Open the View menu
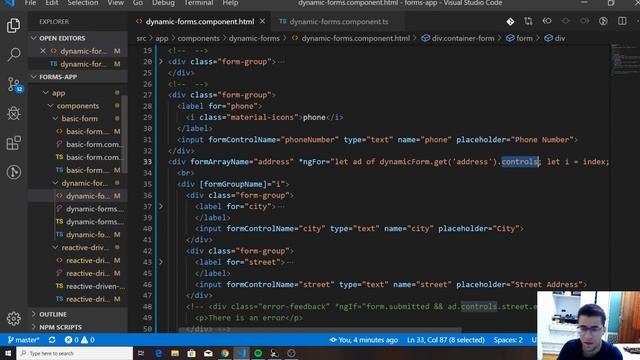This screenshot has height=360, width=640. point(116,3)
